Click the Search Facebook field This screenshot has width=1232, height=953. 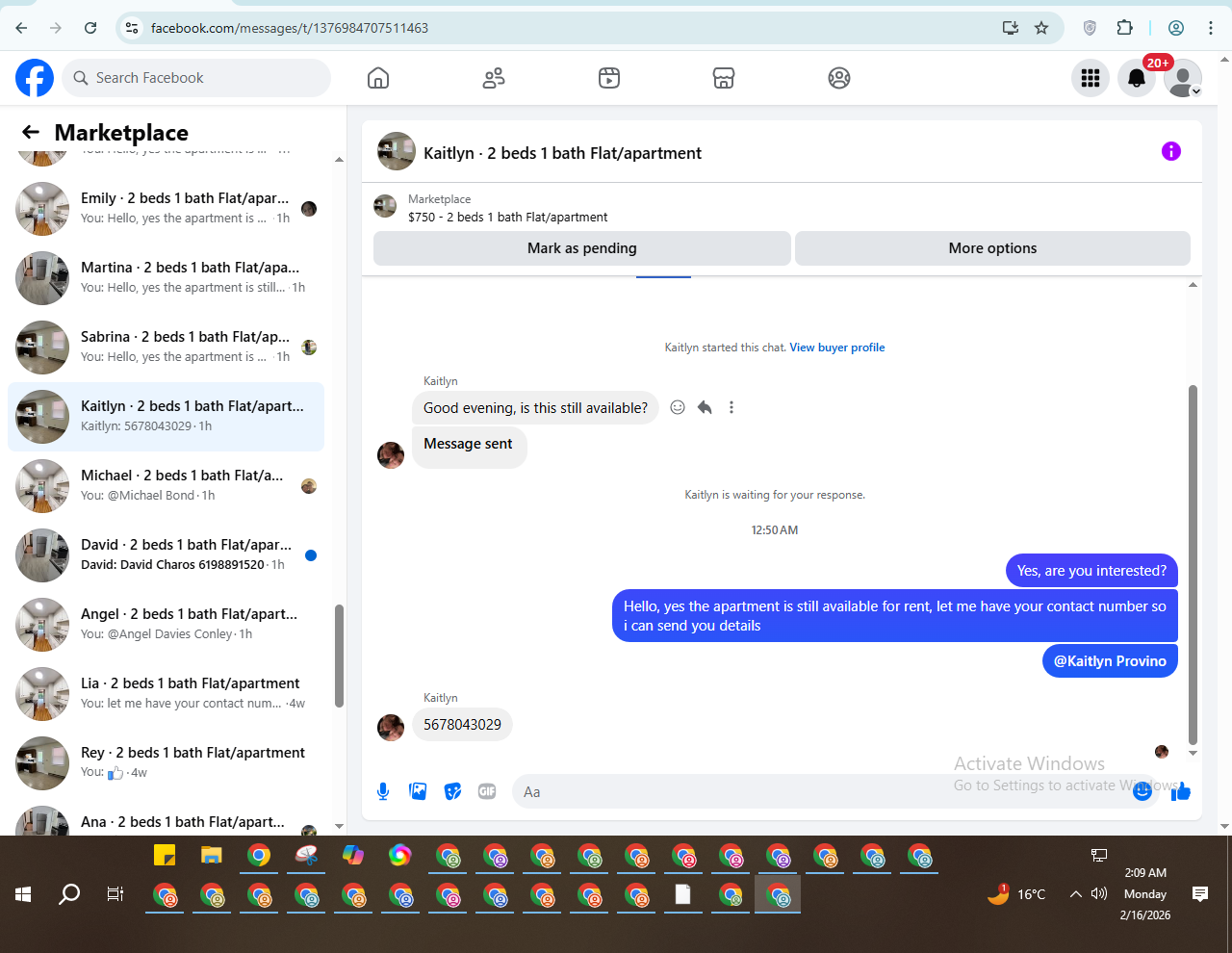(197, 78)
